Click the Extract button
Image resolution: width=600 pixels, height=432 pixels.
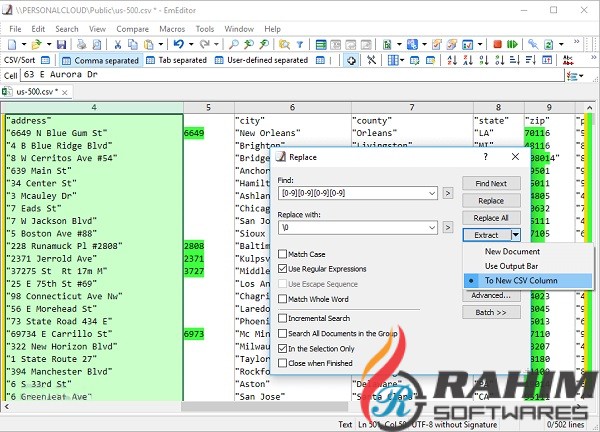click(x=487, y=235)
